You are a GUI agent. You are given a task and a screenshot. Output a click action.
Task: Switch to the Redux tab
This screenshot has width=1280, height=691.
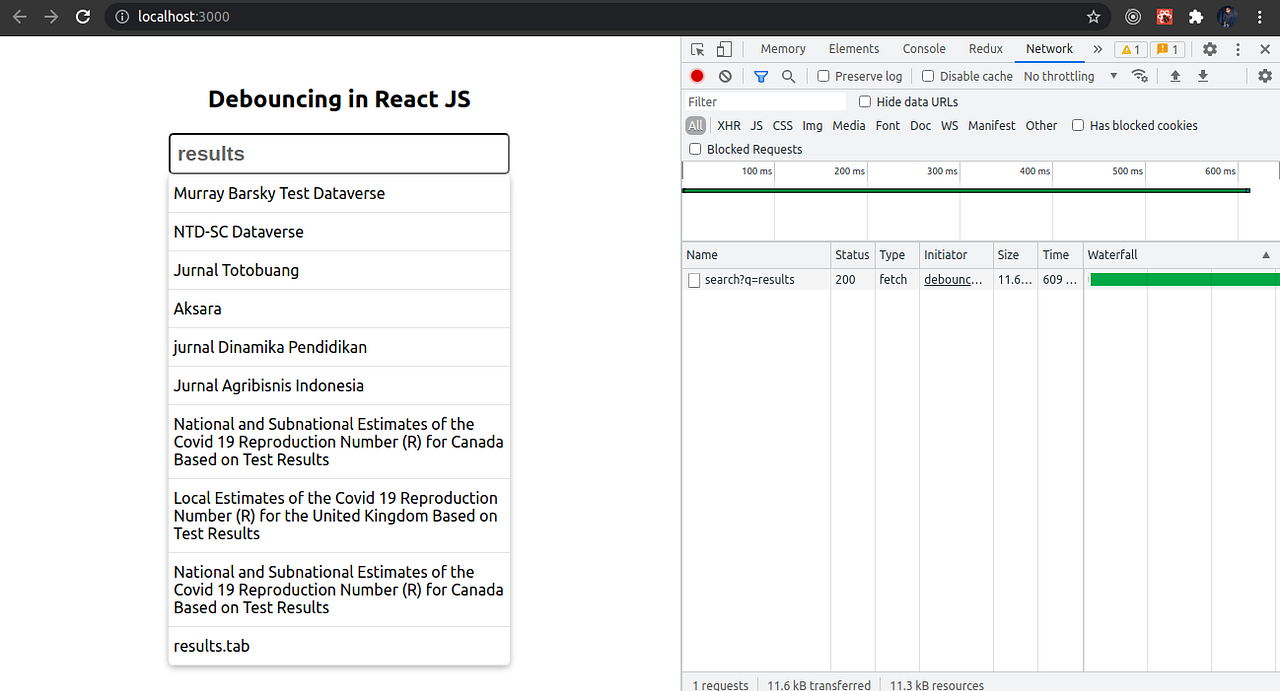click(985, 48)
